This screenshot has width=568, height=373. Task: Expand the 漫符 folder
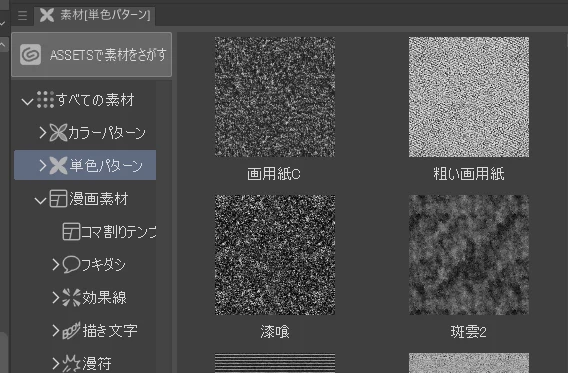(x=56, y=363)
